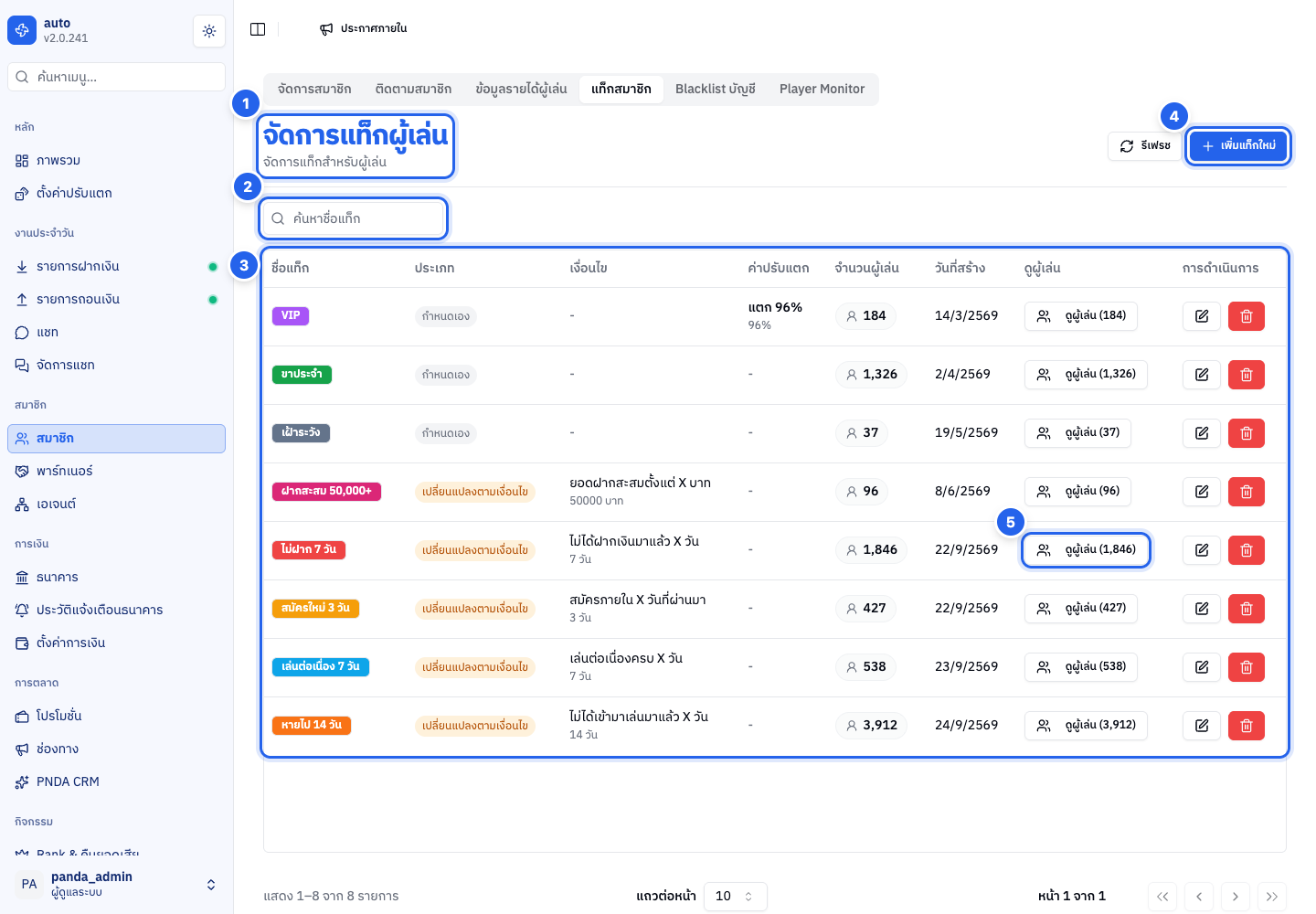Viewport: 1316px width, 914px height.
Task: Click the รีเฟรช refresh button
Action: (x=1145, y=146)
